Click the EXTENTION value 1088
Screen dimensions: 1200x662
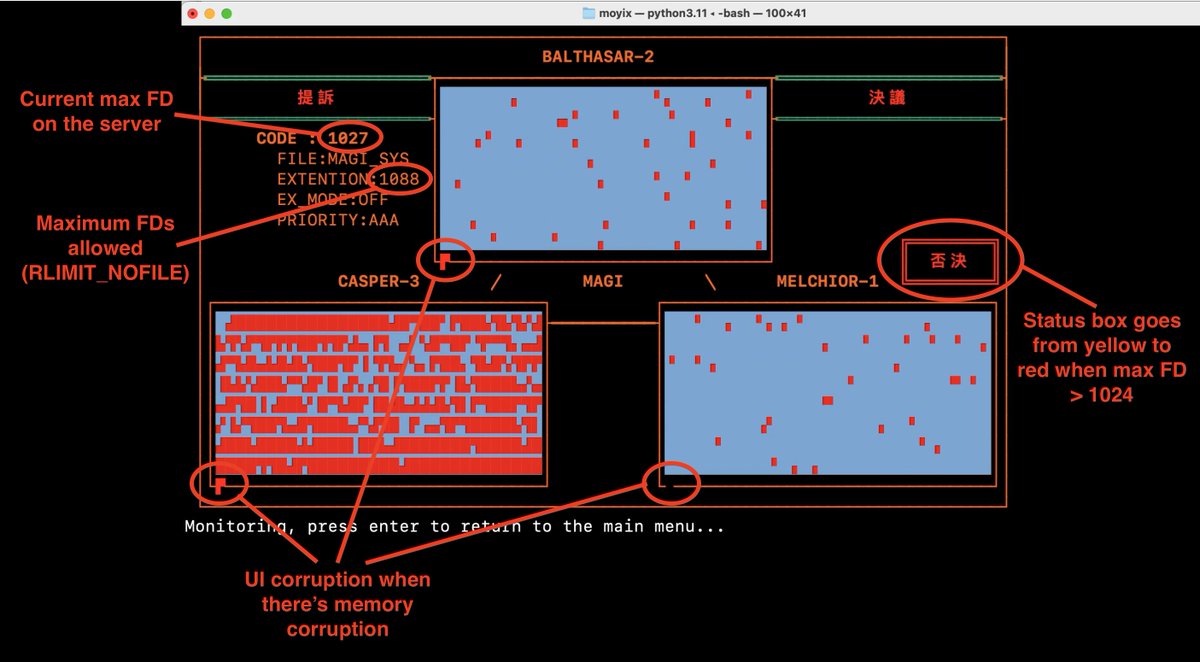(399, 179)
